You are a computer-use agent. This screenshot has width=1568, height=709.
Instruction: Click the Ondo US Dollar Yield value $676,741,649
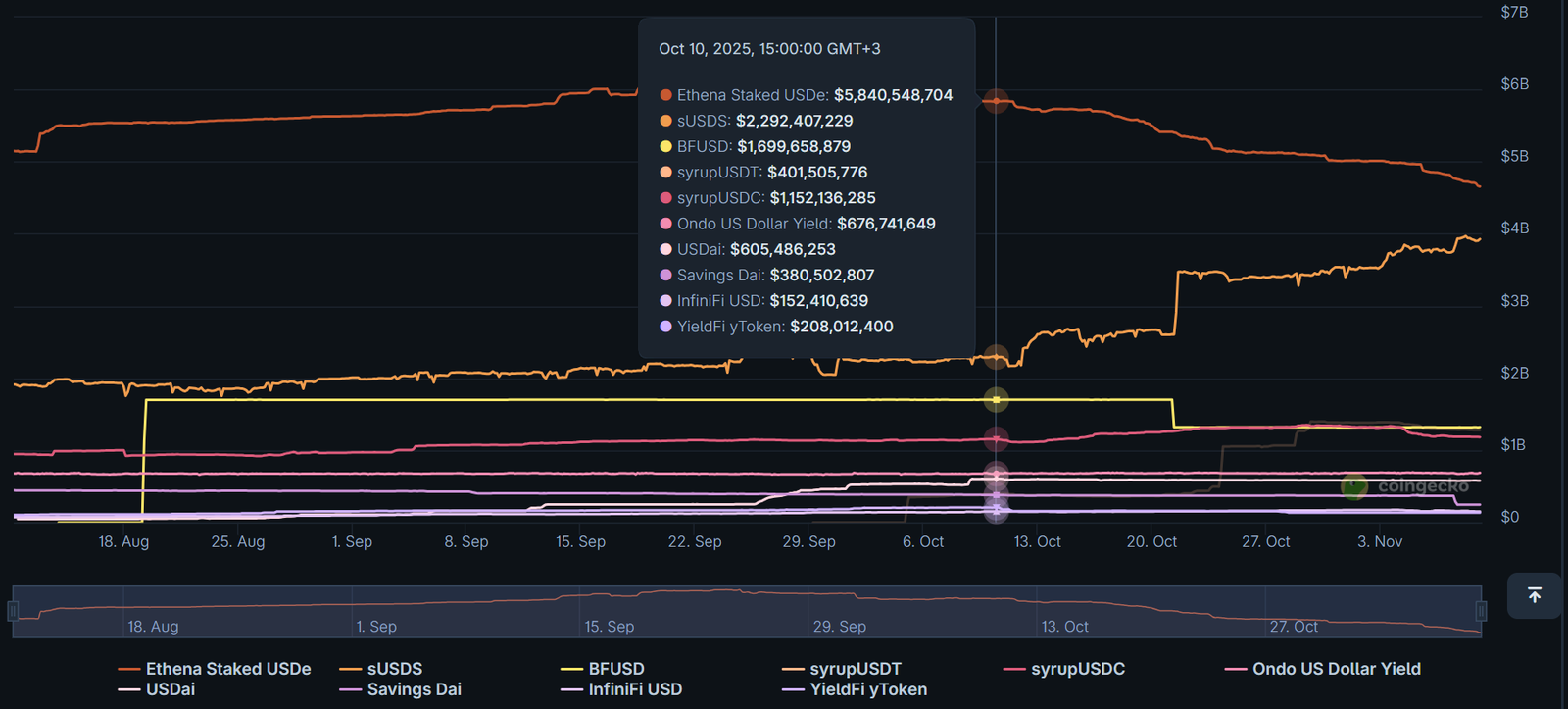click(x=886, y=224)
